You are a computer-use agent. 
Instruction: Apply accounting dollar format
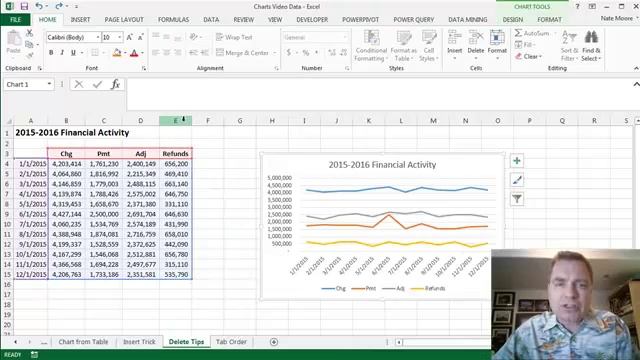click(289, 53)
